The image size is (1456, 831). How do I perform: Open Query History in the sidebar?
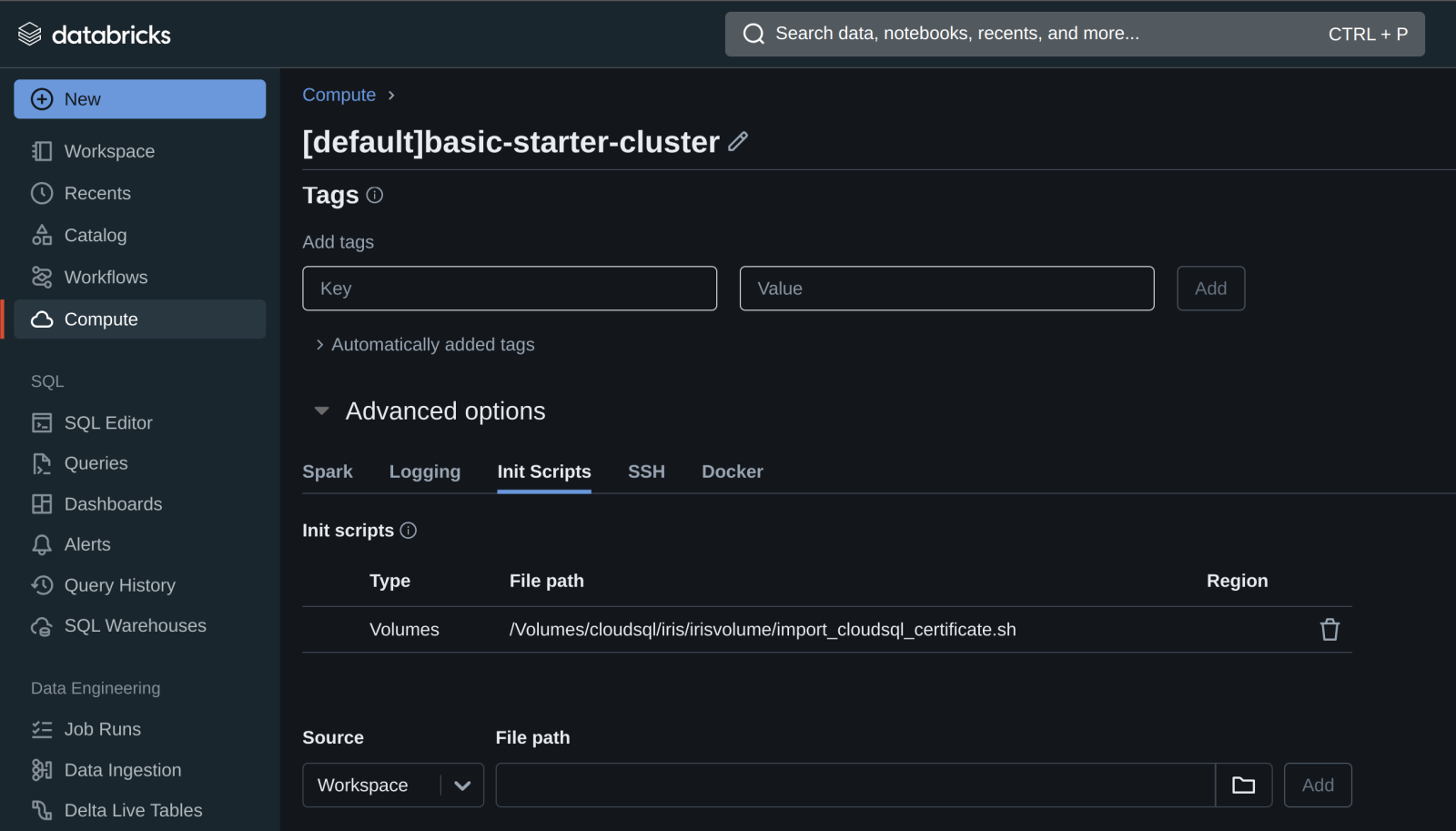coord(119,585)
